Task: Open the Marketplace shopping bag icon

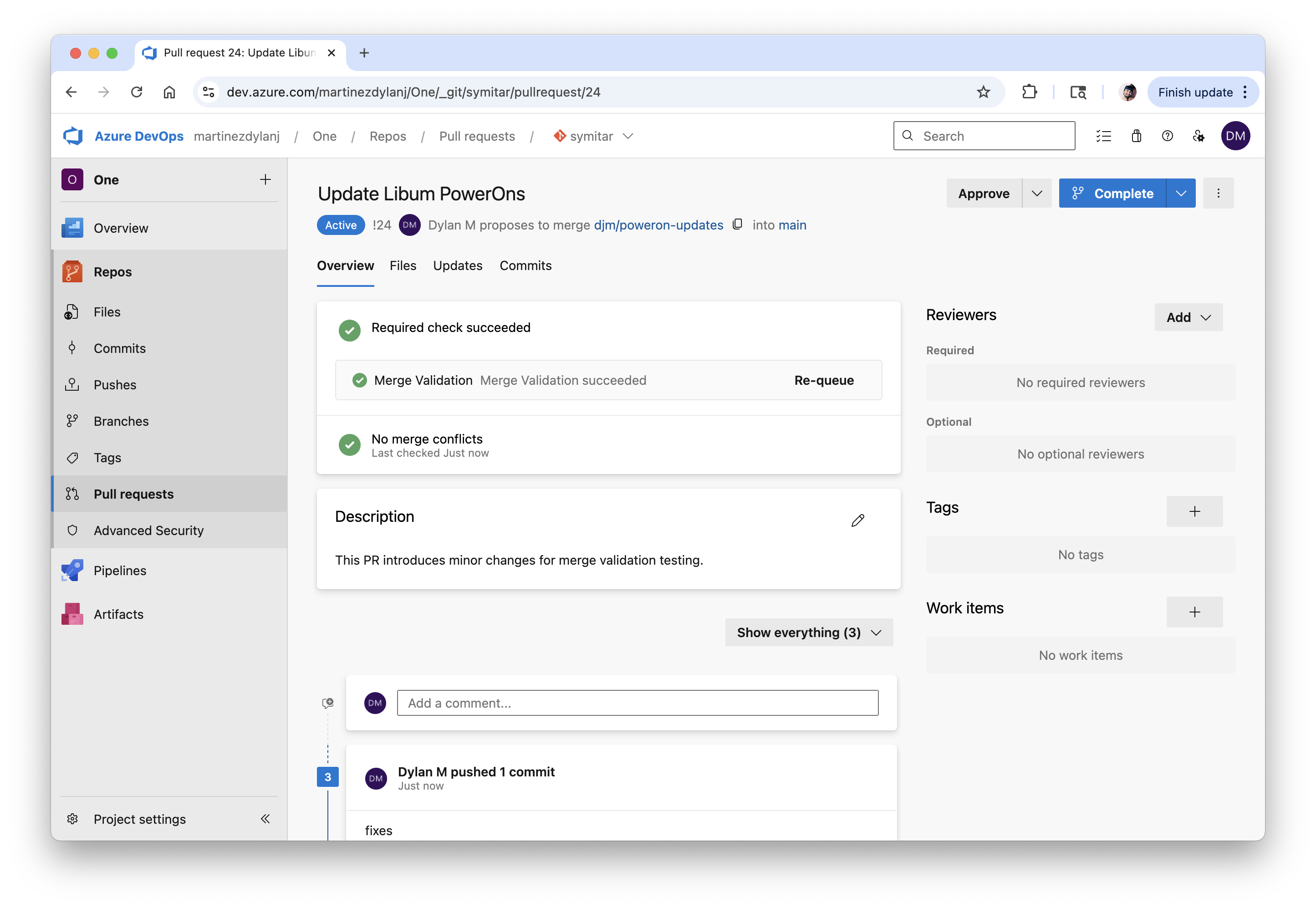Action: click(x=1136, y=136)
